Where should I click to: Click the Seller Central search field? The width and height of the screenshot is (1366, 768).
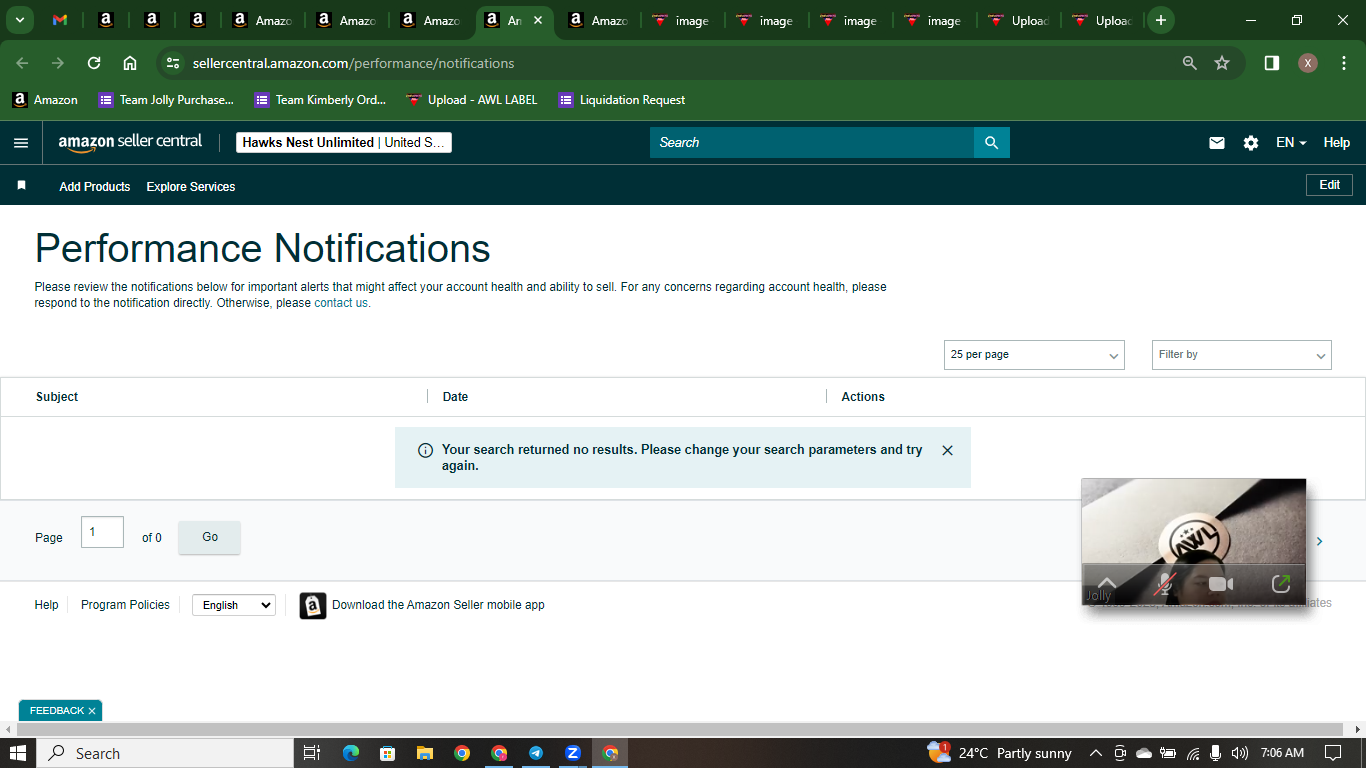(x=812, y=143)
